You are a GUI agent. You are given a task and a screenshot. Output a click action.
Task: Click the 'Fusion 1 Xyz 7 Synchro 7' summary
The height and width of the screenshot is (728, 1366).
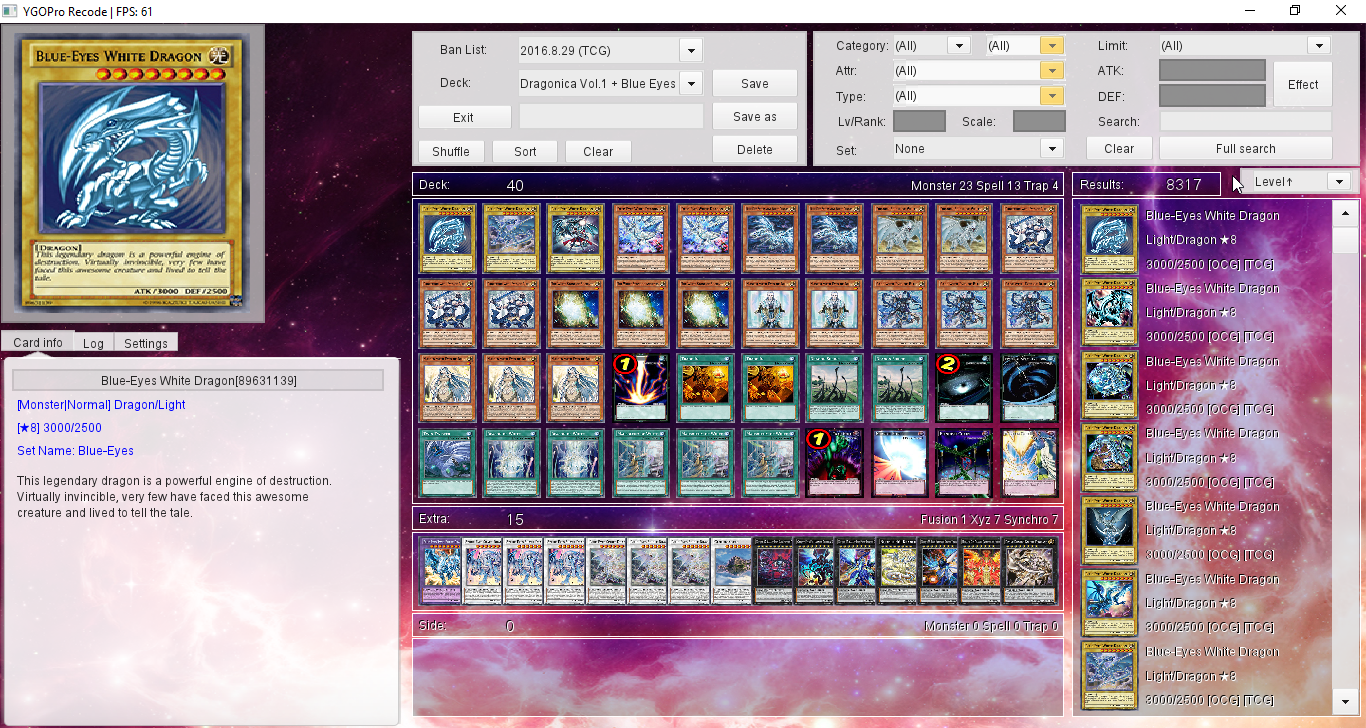(x=989, y=520)
